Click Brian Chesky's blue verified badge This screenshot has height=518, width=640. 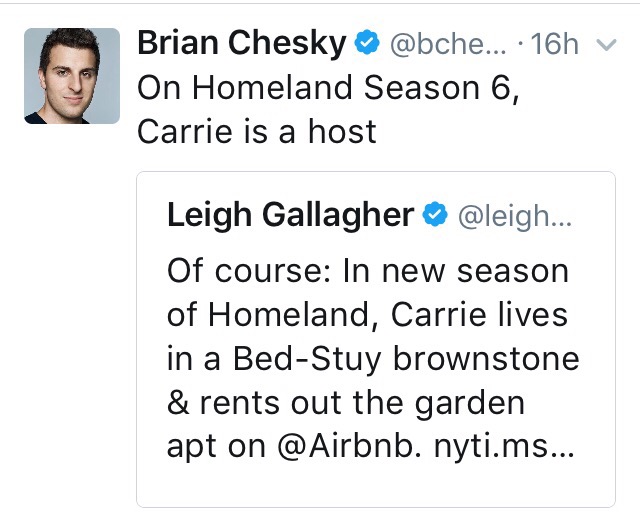[x=367, y=44]
